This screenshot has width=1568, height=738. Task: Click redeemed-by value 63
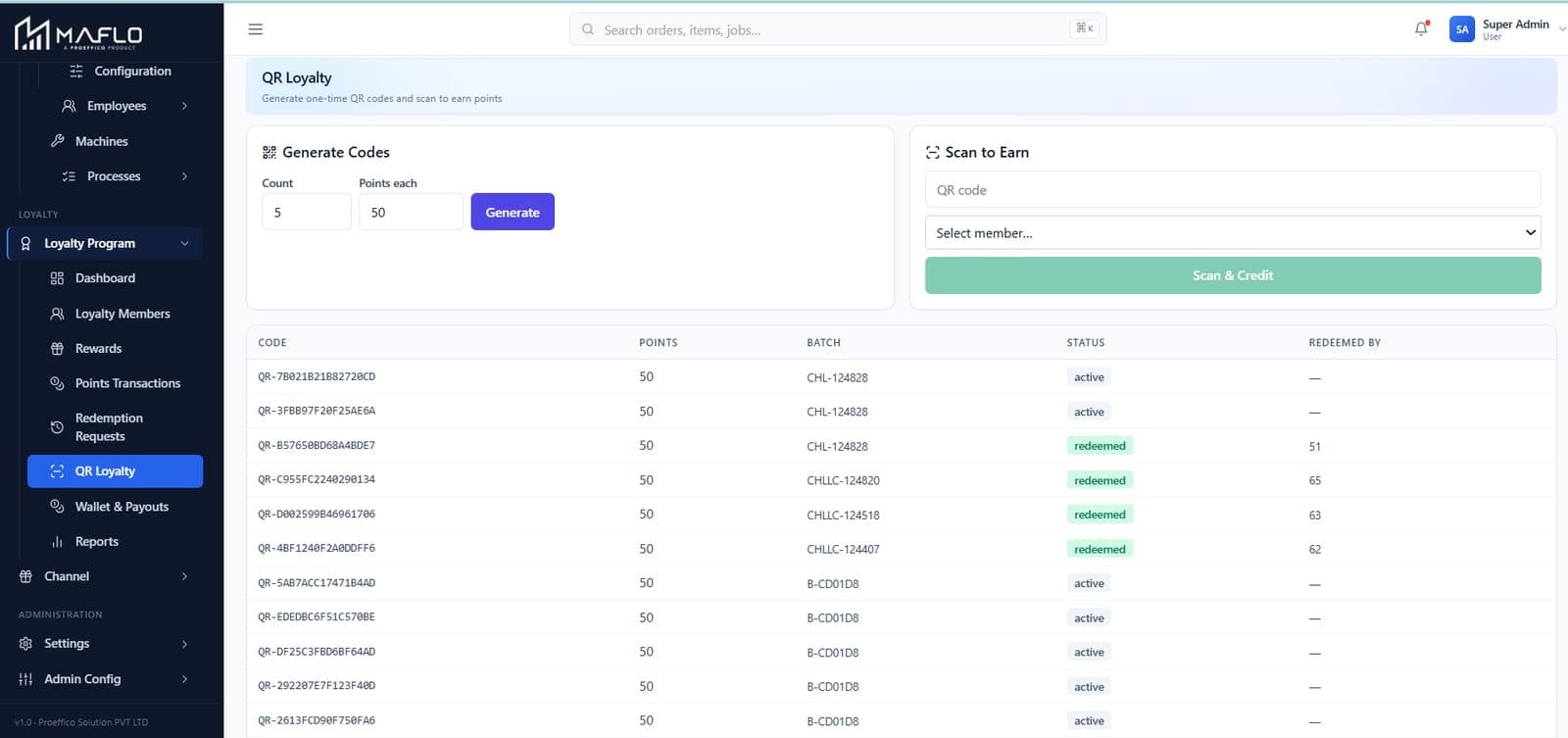1314,515
